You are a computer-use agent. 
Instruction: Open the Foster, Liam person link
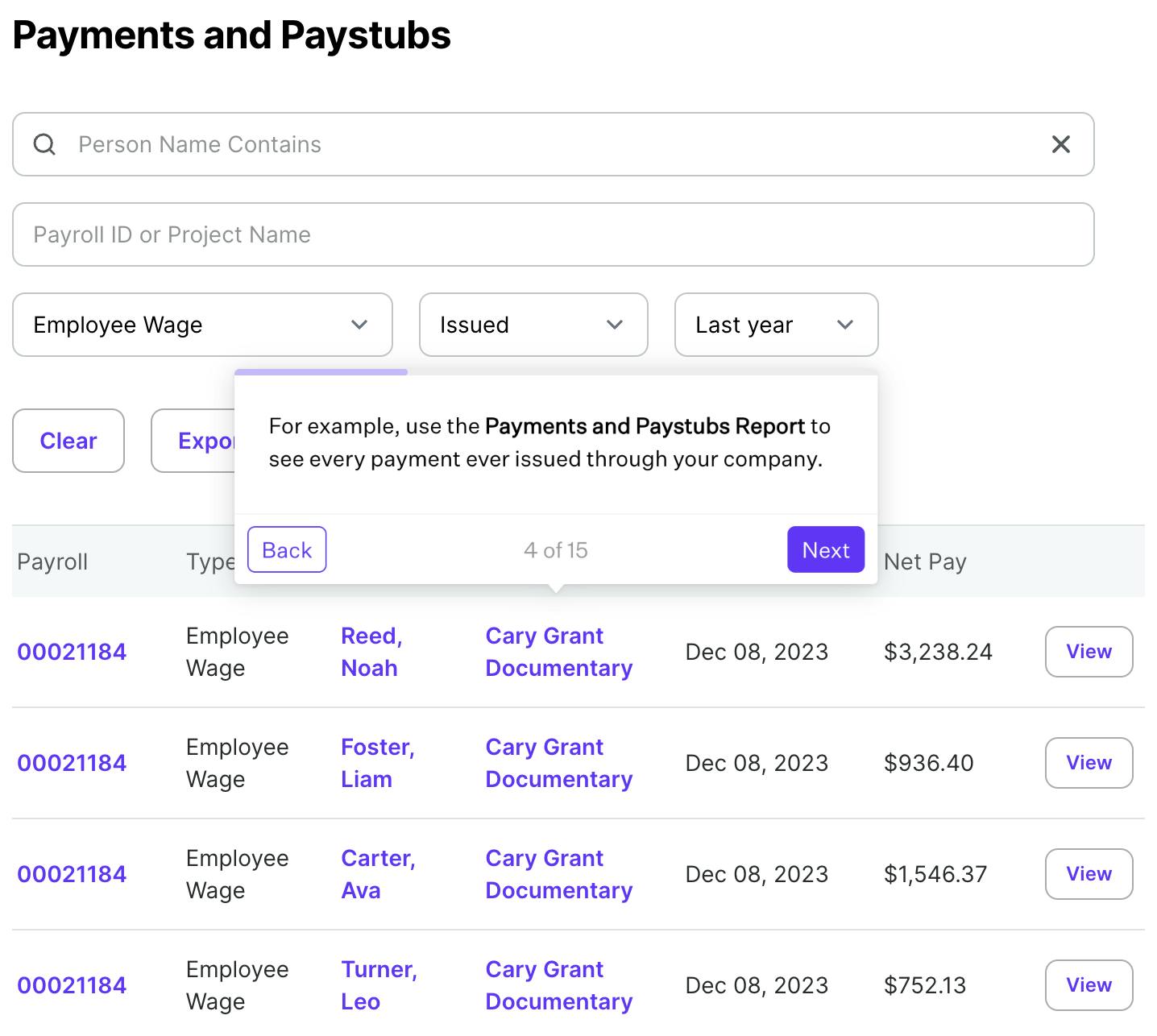[x=377, y=763]
